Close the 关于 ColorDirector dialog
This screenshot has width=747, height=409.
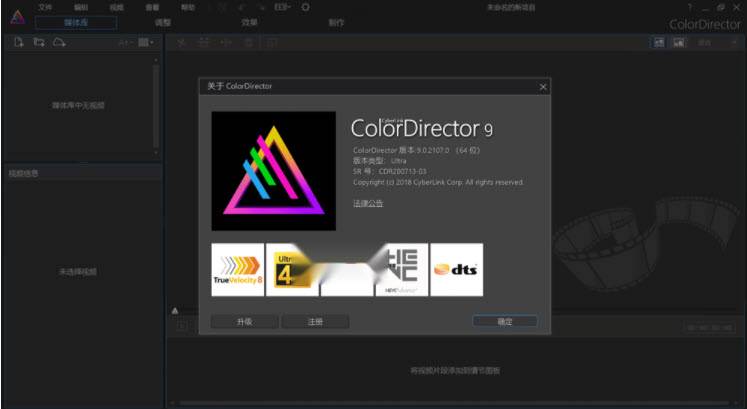543,87
